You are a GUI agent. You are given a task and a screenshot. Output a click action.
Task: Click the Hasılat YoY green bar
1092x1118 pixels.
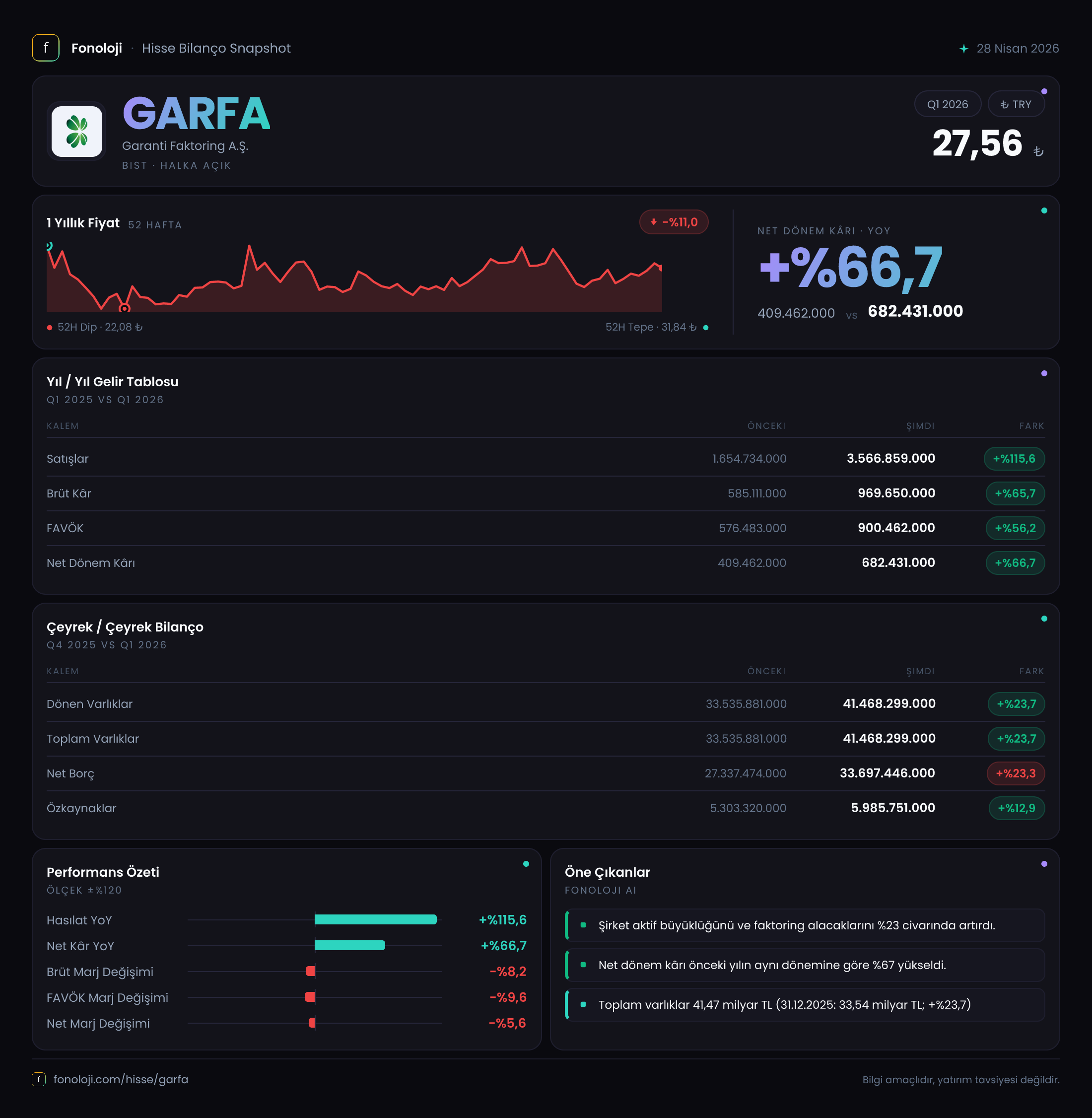[376, 919]
